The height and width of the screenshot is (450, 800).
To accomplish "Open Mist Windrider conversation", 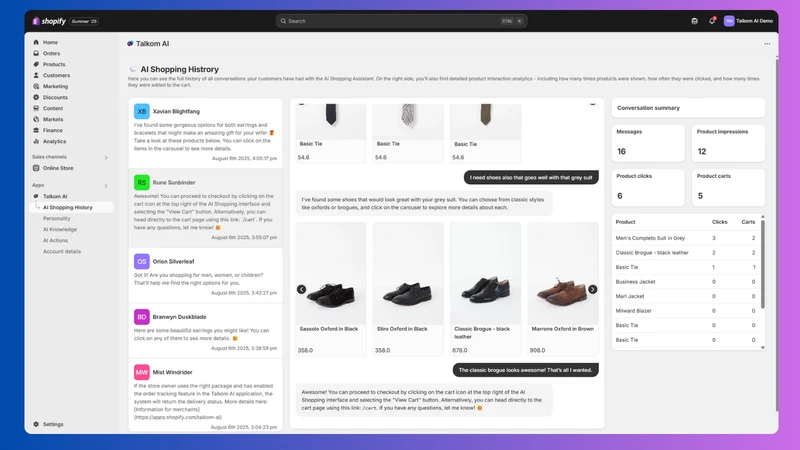I will (x=205, y=395).
